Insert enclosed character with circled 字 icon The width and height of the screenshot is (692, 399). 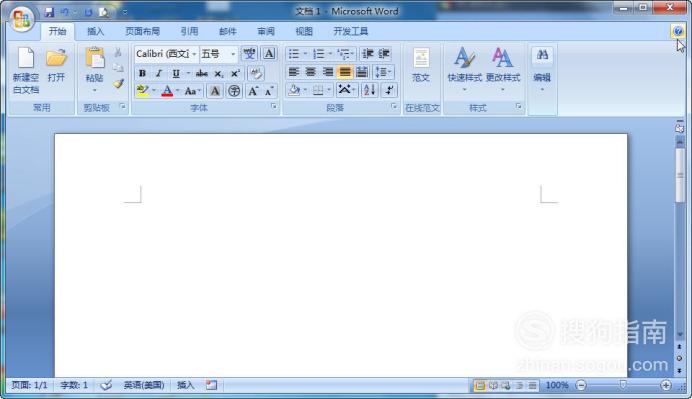[x=234, y=91]
